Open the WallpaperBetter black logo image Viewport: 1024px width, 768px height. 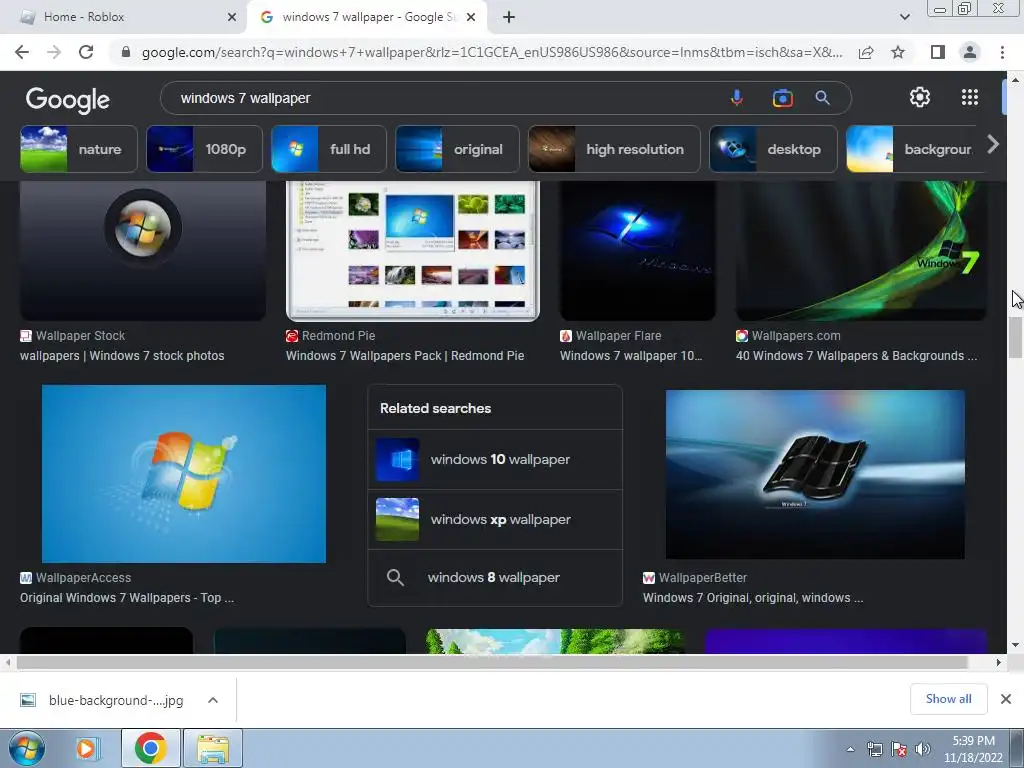pos(815,474)
